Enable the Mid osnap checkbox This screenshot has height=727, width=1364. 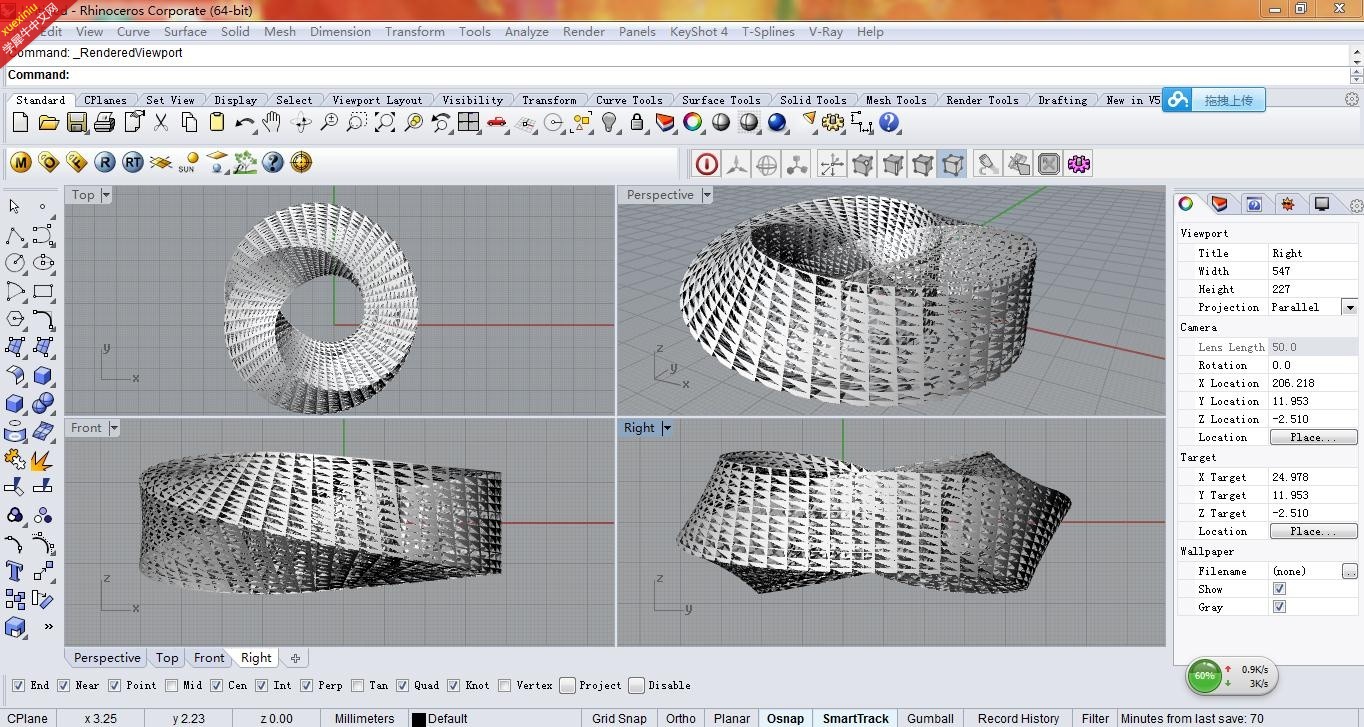(172, 686)
